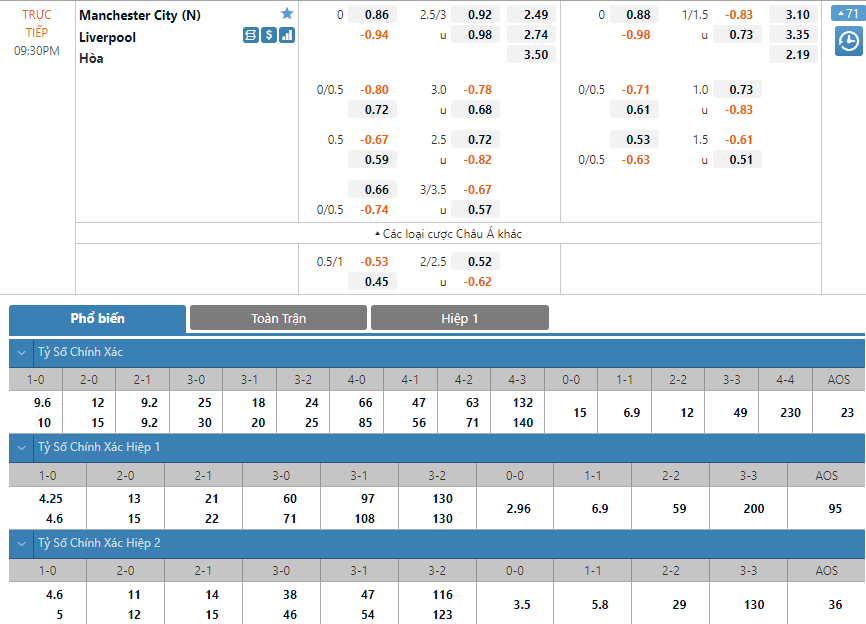Select full-time 0-0 draw at 15

579,413
